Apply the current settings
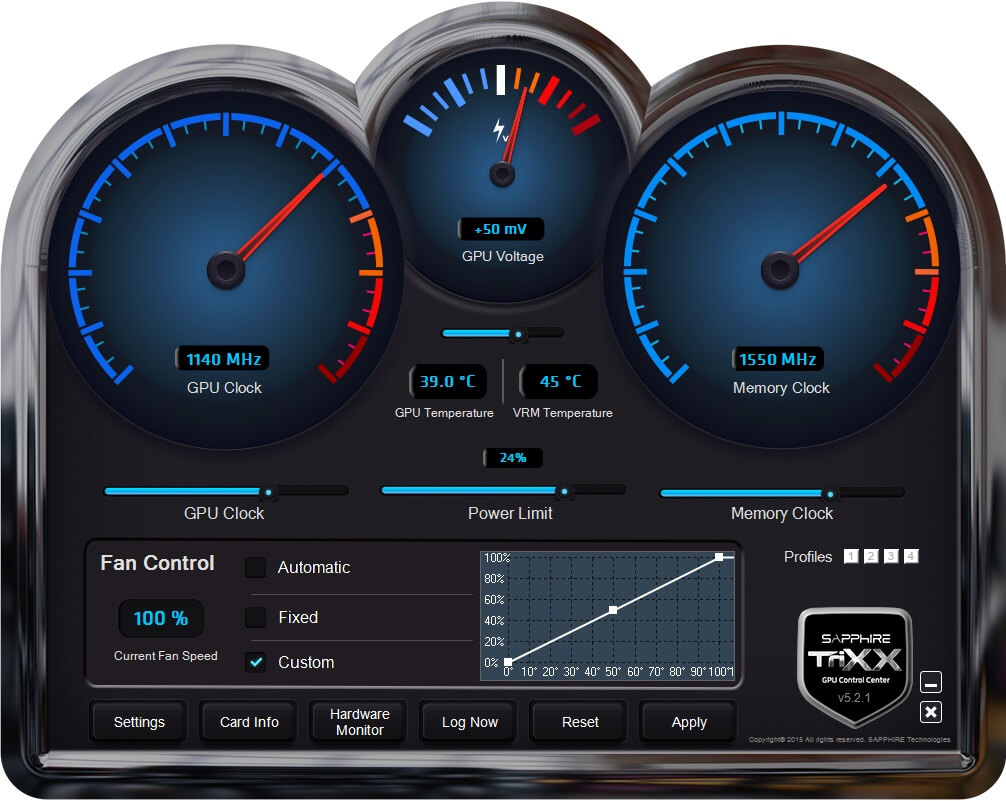The image size is (1006, 801). tap(689, 722)
